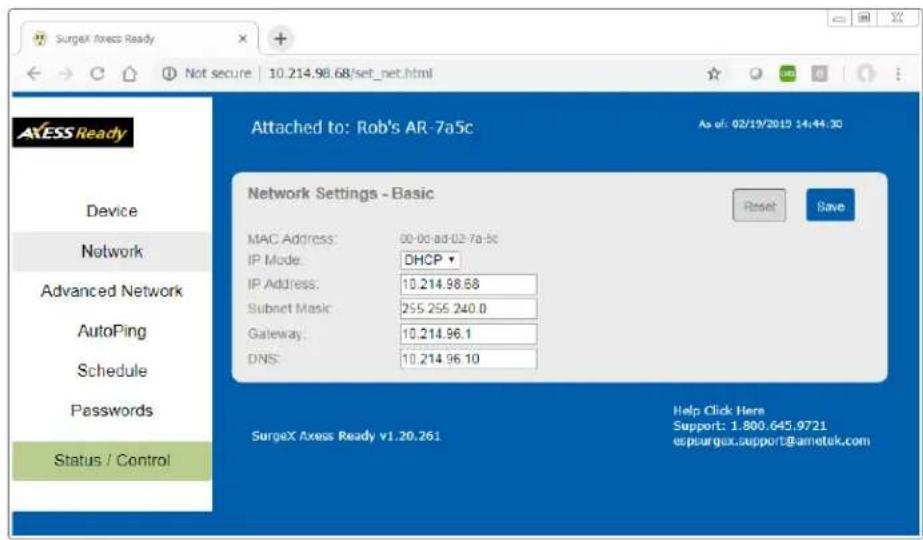The image size is (923, 540).
Task: Select Network in the sidebar
Action: tap(112, 251)
